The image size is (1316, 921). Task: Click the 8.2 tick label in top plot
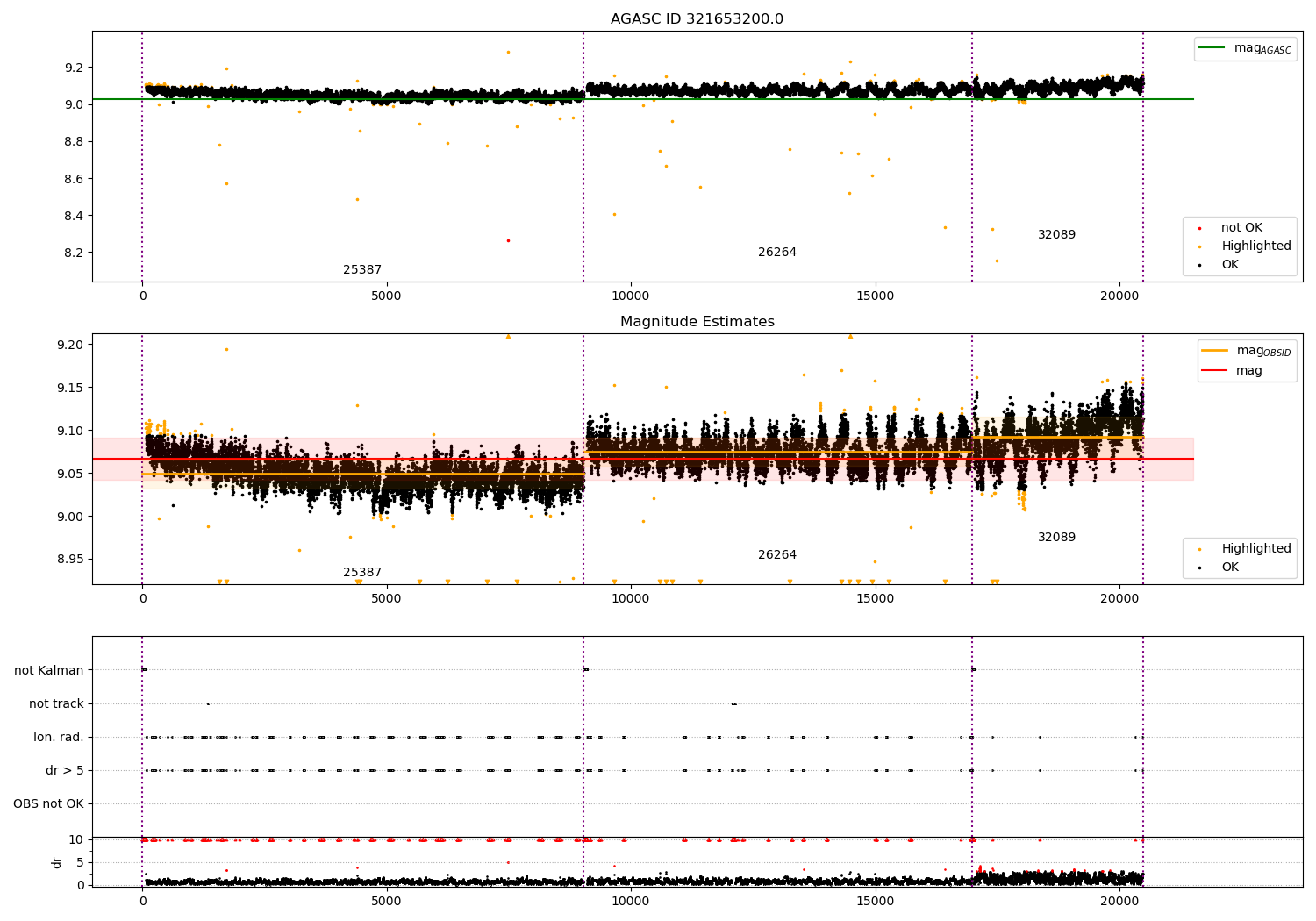click(74, 253)
